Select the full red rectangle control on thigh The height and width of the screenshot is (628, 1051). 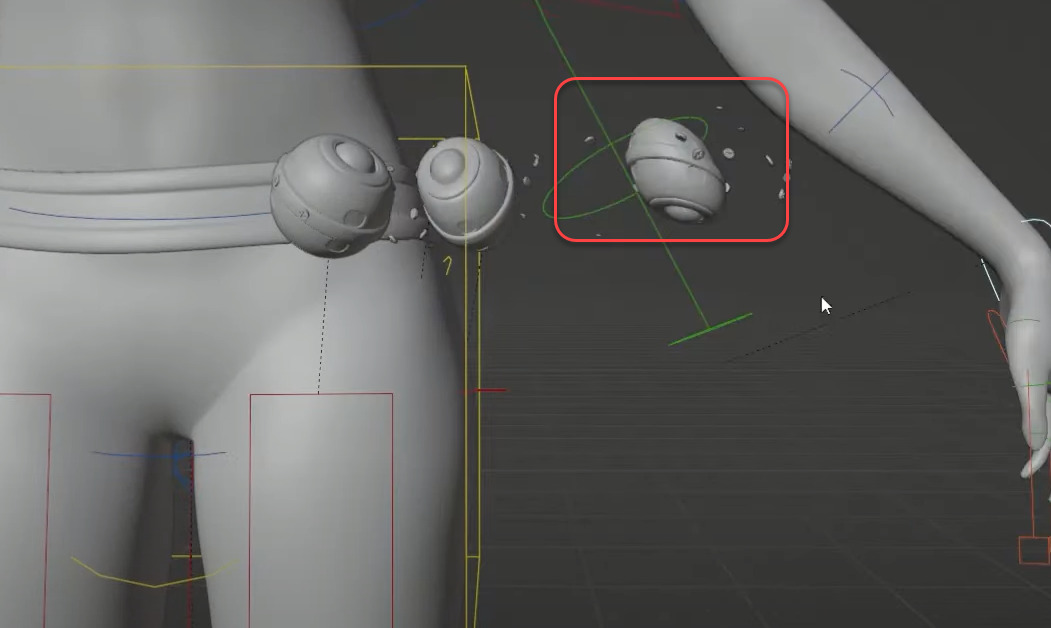(321, 394)
